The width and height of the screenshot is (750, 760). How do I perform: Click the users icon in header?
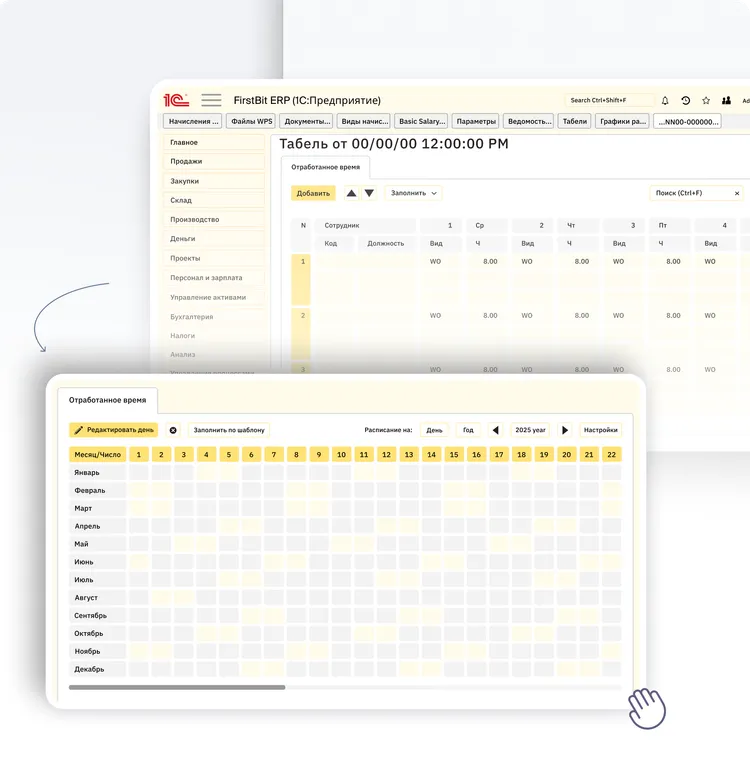[x=726, y=100]
